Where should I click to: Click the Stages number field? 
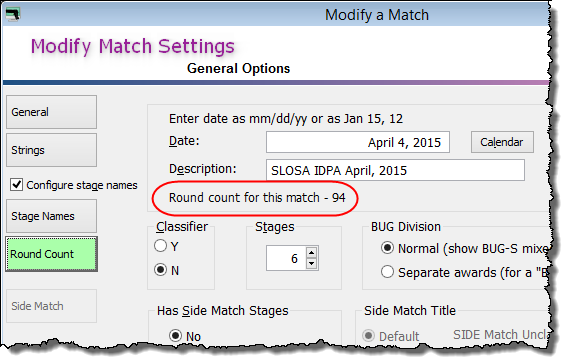[287, 258]
